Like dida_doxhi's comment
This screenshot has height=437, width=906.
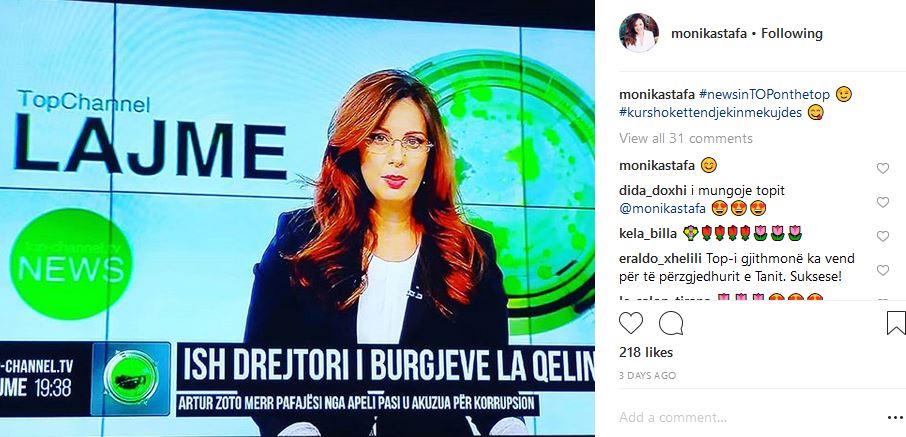click(882, 202)
